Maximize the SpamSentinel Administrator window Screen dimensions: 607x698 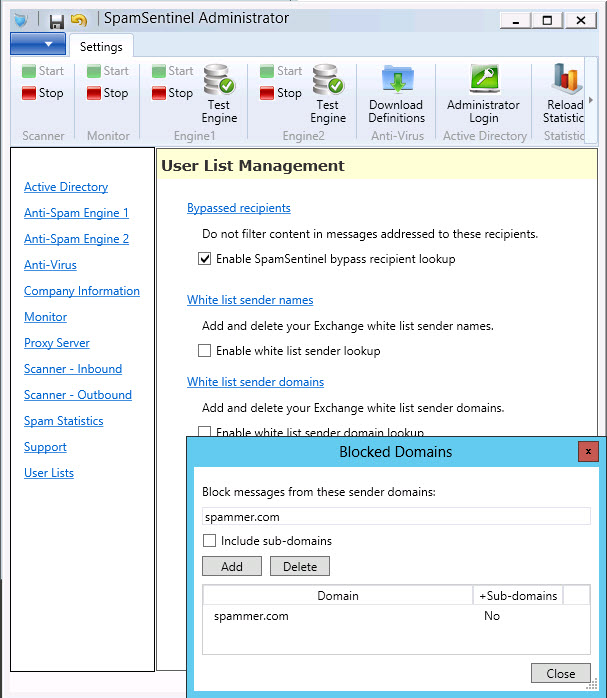pyautogui.click(x=547, y=20)
